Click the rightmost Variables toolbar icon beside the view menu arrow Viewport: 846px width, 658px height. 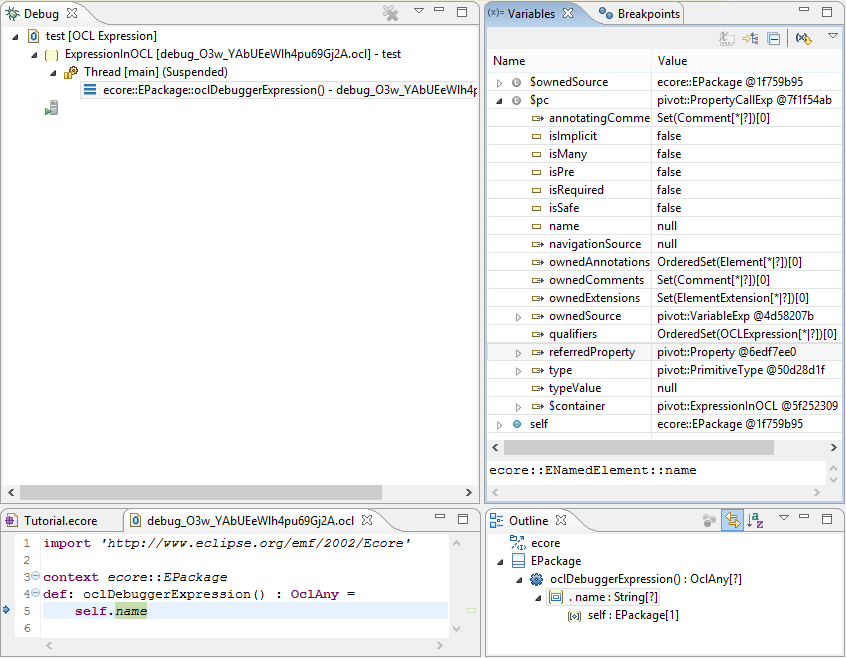804,38
